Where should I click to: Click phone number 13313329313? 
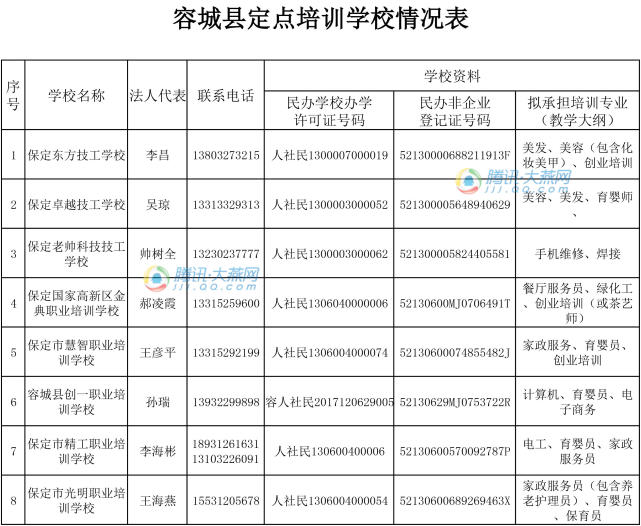(x=226, y=205)
